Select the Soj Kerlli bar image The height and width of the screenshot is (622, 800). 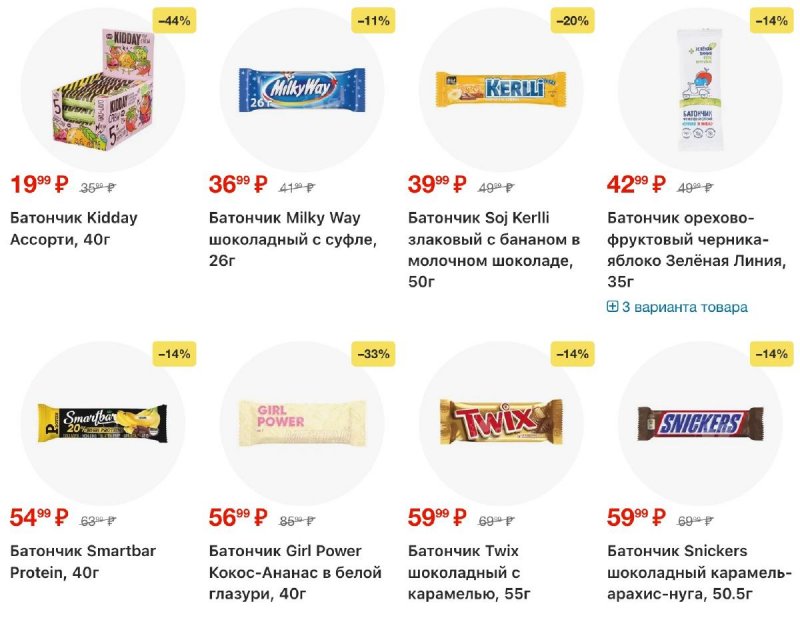point(501,90)
